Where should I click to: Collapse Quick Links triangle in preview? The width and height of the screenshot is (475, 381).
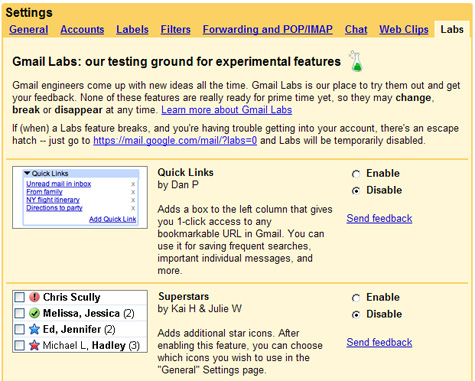[x=28, y=173]
